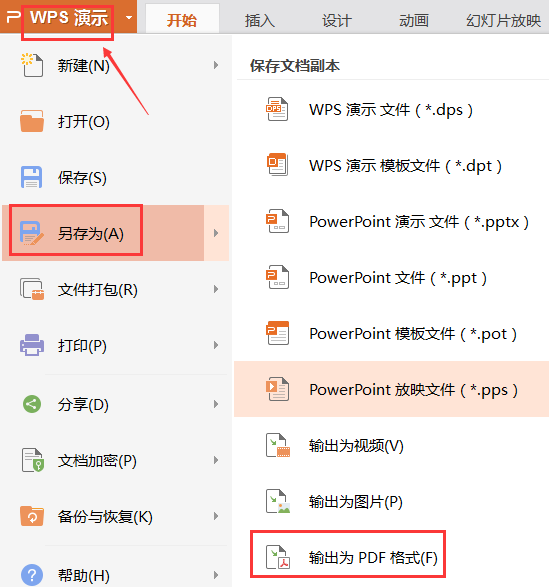Select 备份与恢复(K) menu item
Viewport: 549px width, 587px height.
coord(116,516)
